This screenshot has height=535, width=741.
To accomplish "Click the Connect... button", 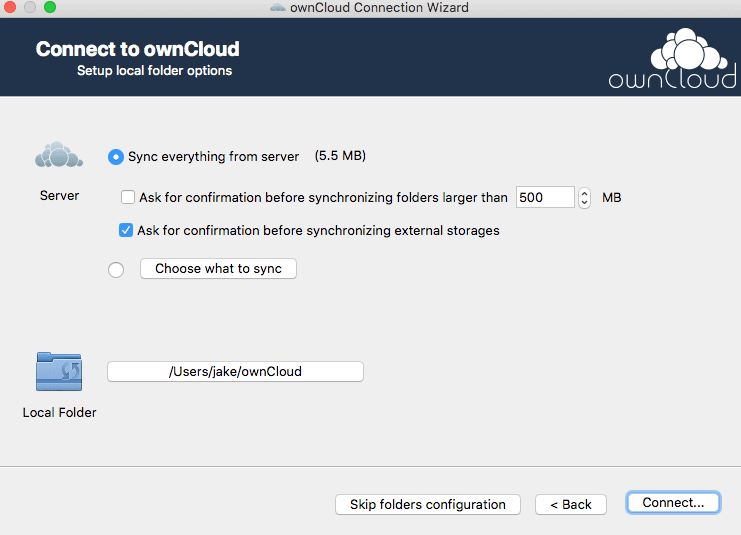I will 673,502.
